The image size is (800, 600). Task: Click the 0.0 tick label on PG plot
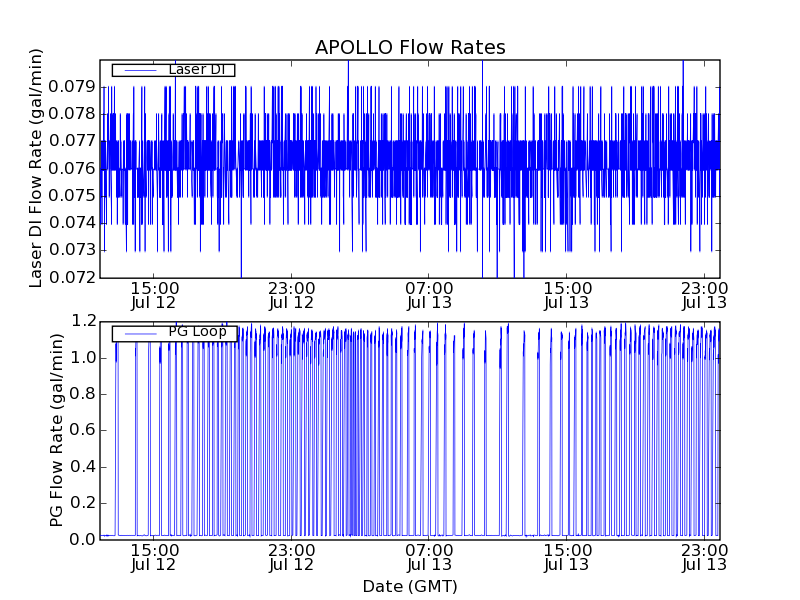[83, 539]
